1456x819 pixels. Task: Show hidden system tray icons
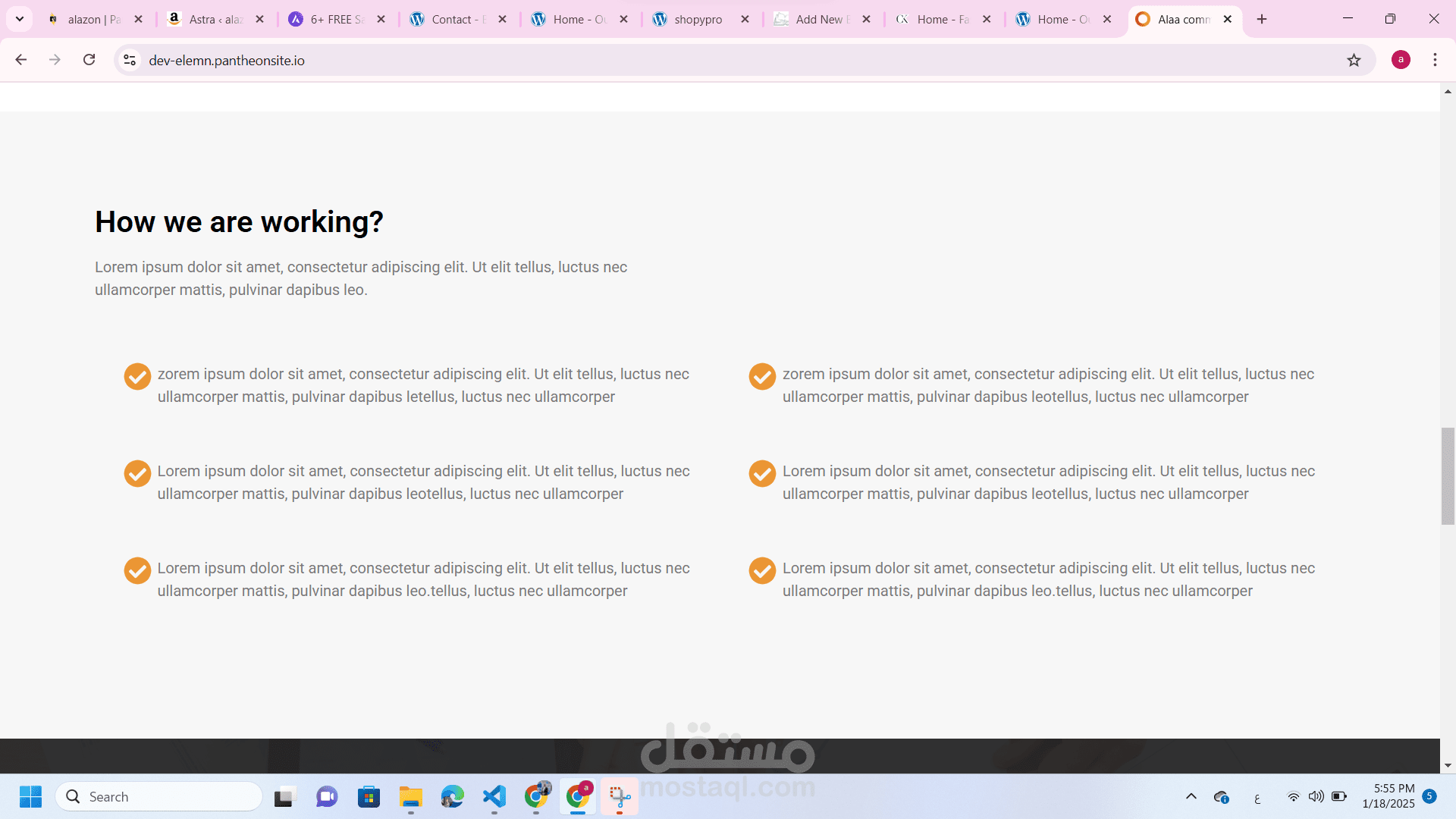point(1191,796)
